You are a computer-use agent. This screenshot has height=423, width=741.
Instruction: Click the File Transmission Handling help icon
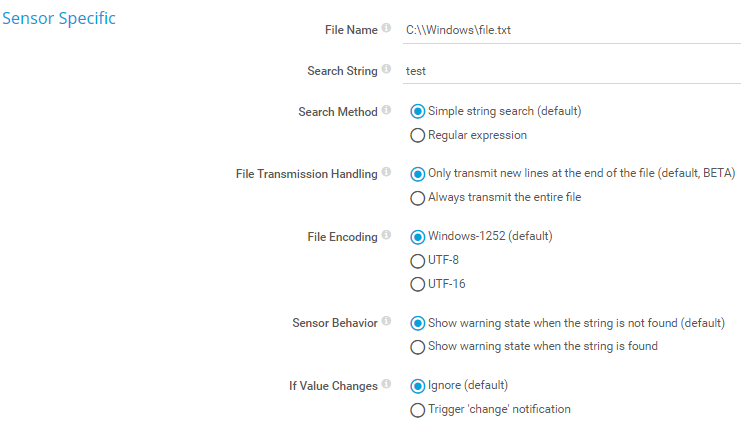386,173
